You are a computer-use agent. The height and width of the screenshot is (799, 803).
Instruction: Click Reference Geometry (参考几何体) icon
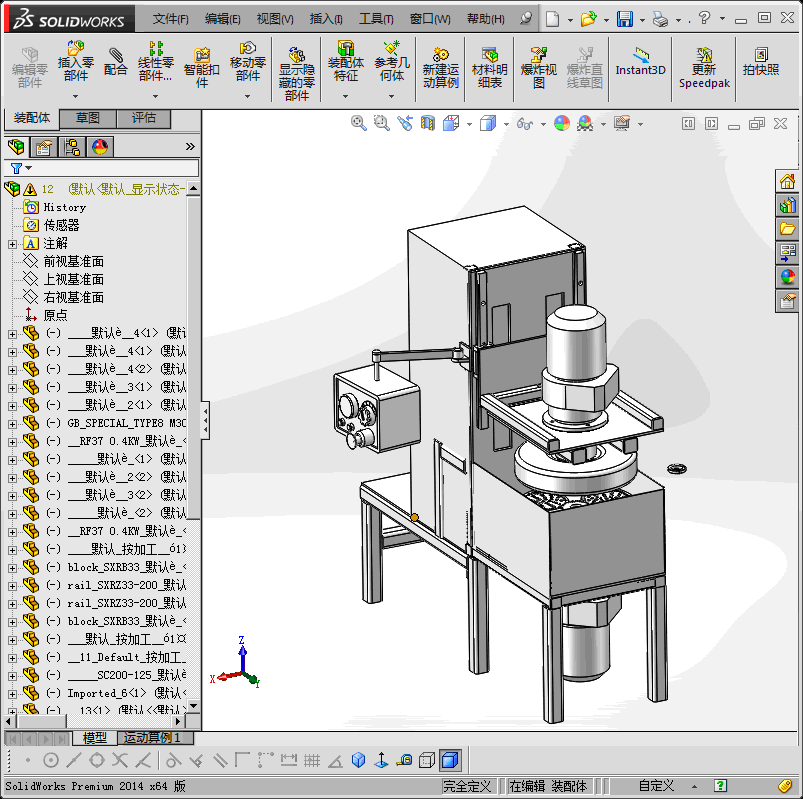pos(392,48)
